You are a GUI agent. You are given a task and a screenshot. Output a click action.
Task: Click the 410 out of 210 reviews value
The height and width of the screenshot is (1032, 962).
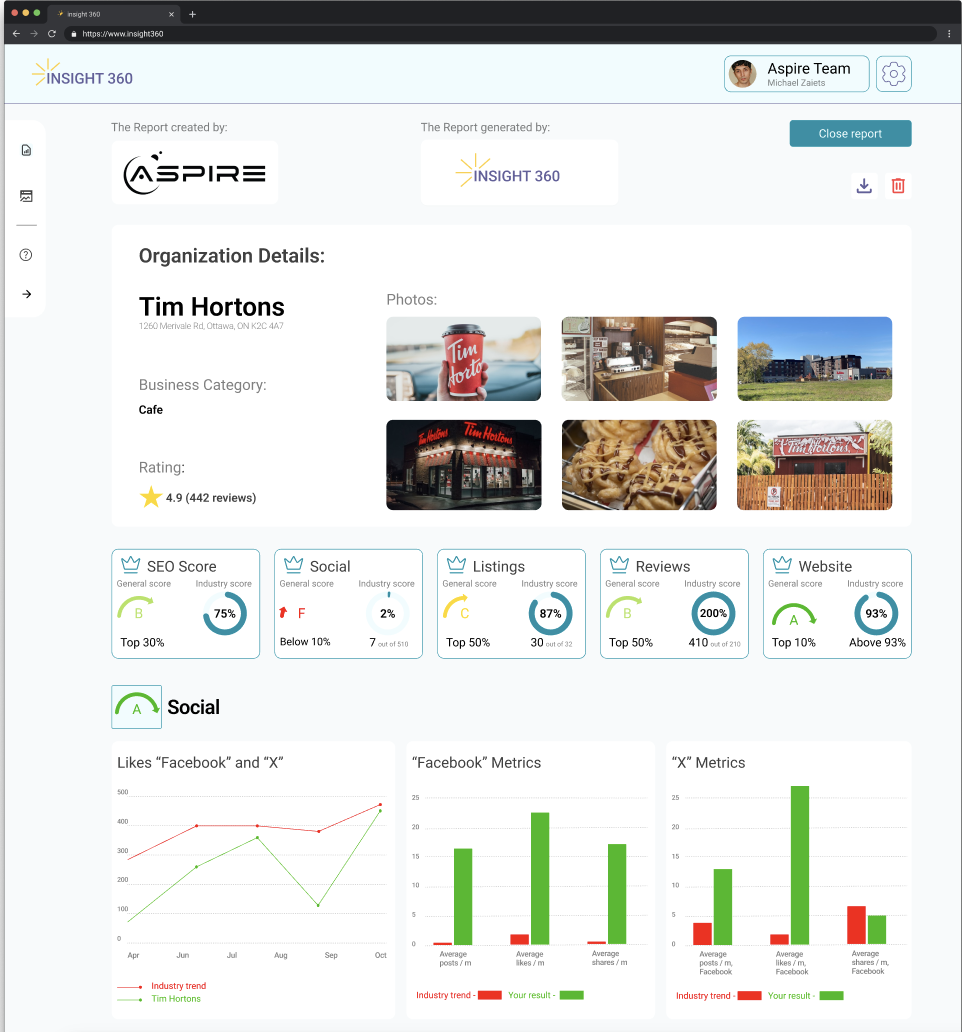pyautogui.click(x=715, y=642)
